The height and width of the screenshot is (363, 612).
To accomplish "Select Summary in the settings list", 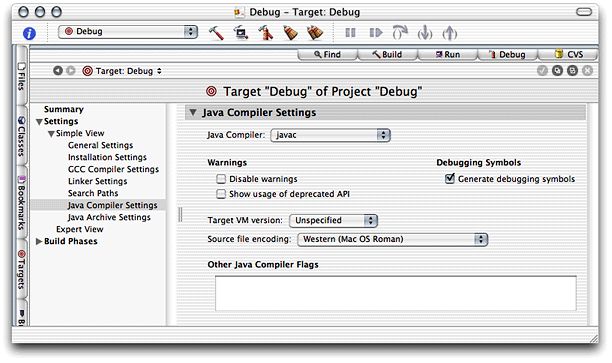I will click(64, 109).
